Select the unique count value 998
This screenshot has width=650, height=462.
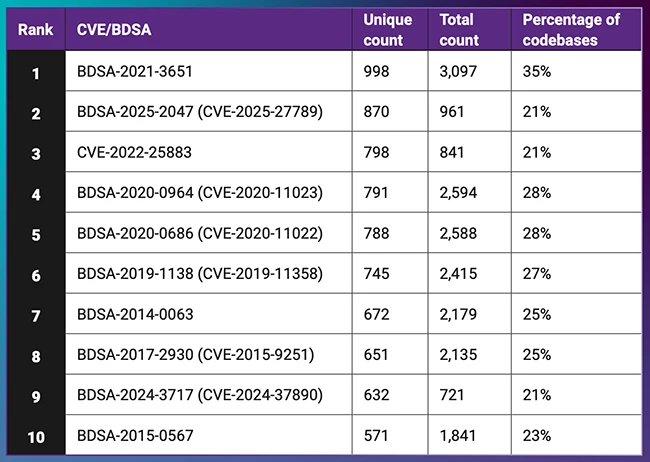(376, 72)
